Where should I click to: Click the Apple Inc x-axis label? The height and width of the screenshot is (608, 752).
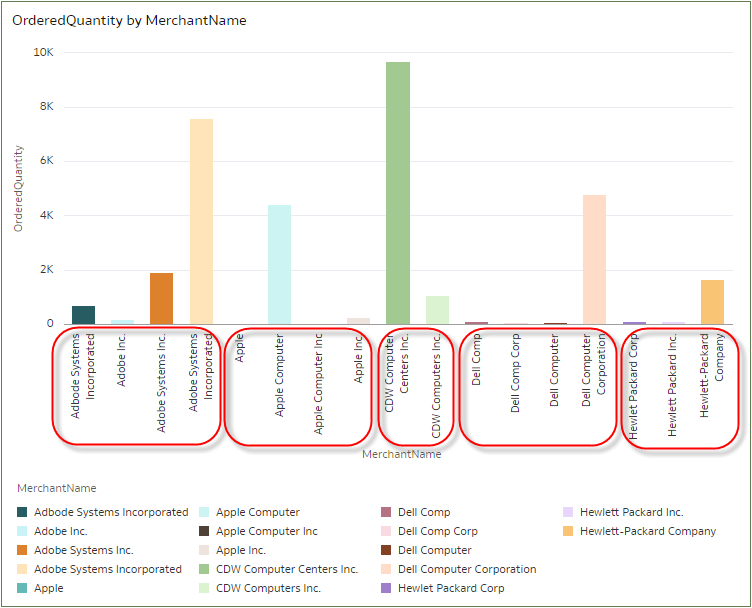pos(358,359)
